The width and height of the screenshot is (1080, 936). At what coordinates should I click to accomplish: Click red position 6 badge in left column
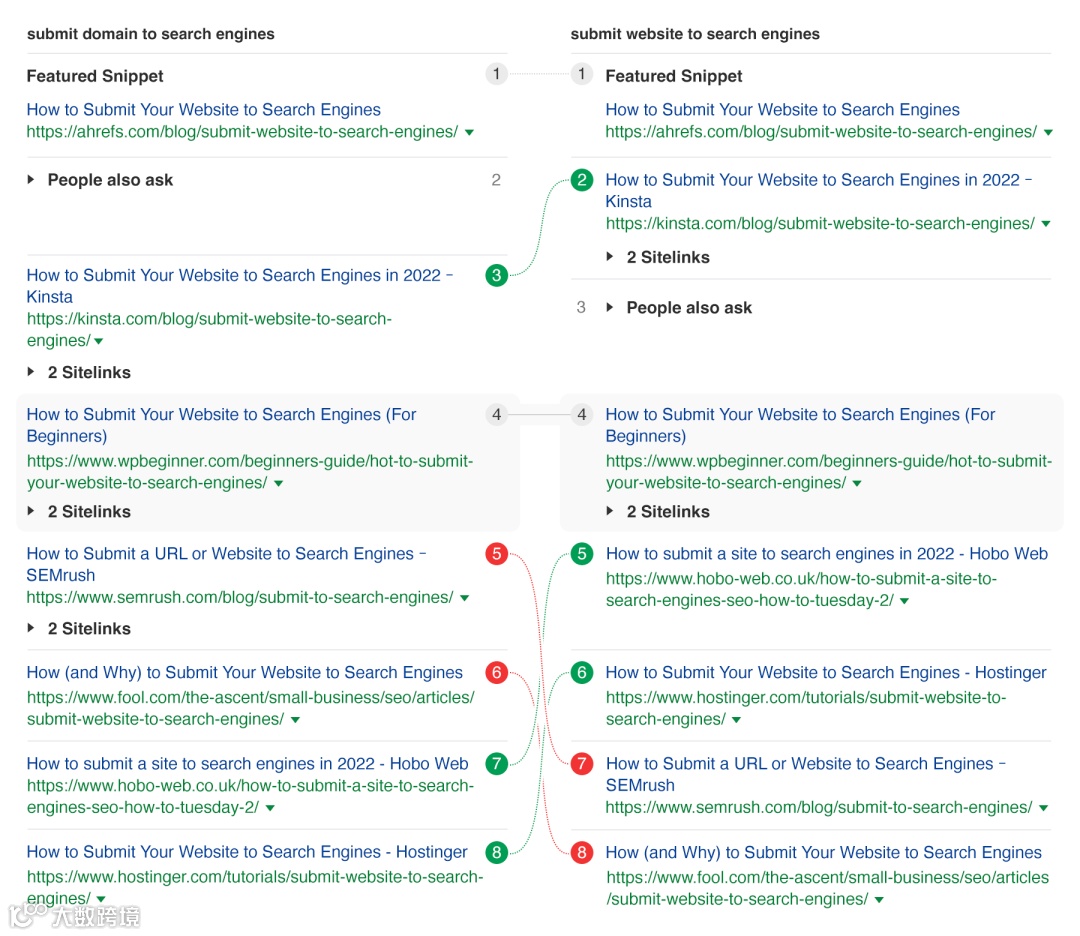(497, 672)
